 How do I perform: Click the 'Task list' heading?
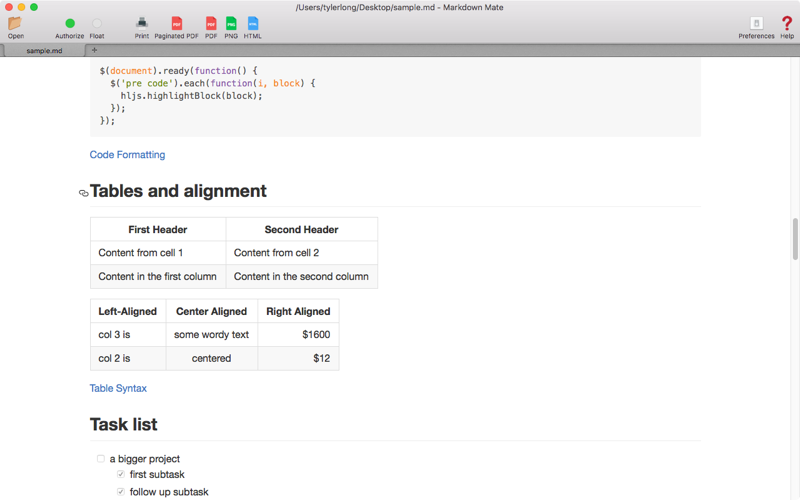[123, 424]
